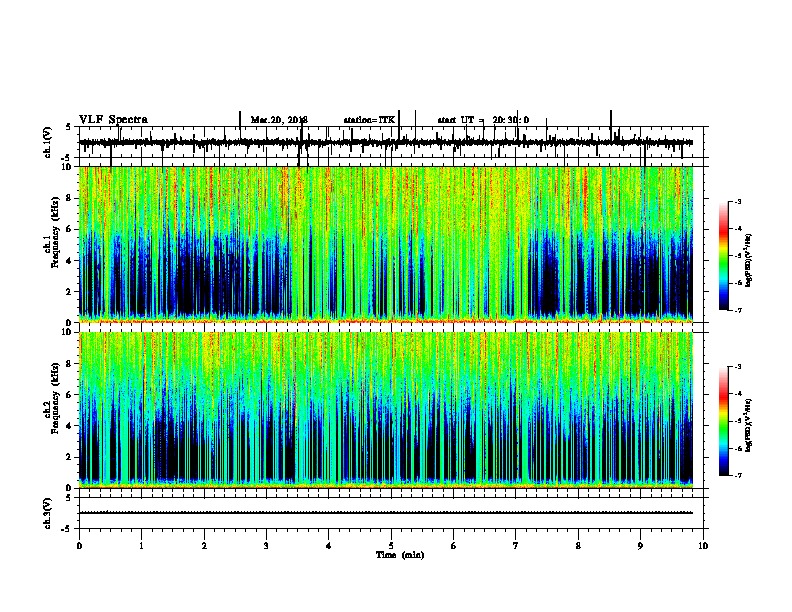Click the "8" tick on the time axis
The width and height of the screenshot is (792, 612).
point(578,546)
